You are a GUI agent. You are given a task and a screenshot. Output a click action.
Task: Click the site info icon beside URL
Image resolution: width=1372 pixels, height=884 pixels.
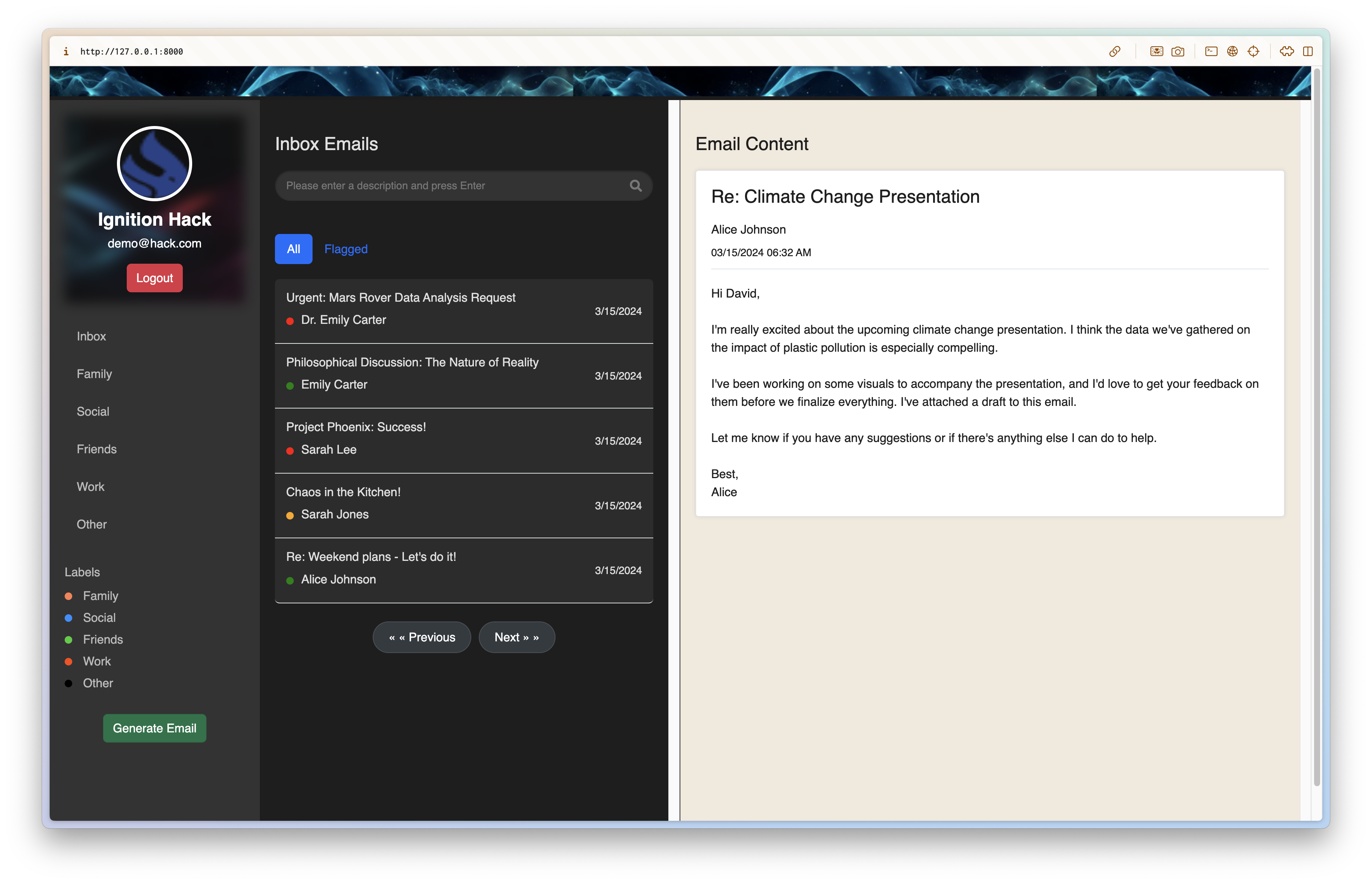pyautogui.click(x=66, y=52)
